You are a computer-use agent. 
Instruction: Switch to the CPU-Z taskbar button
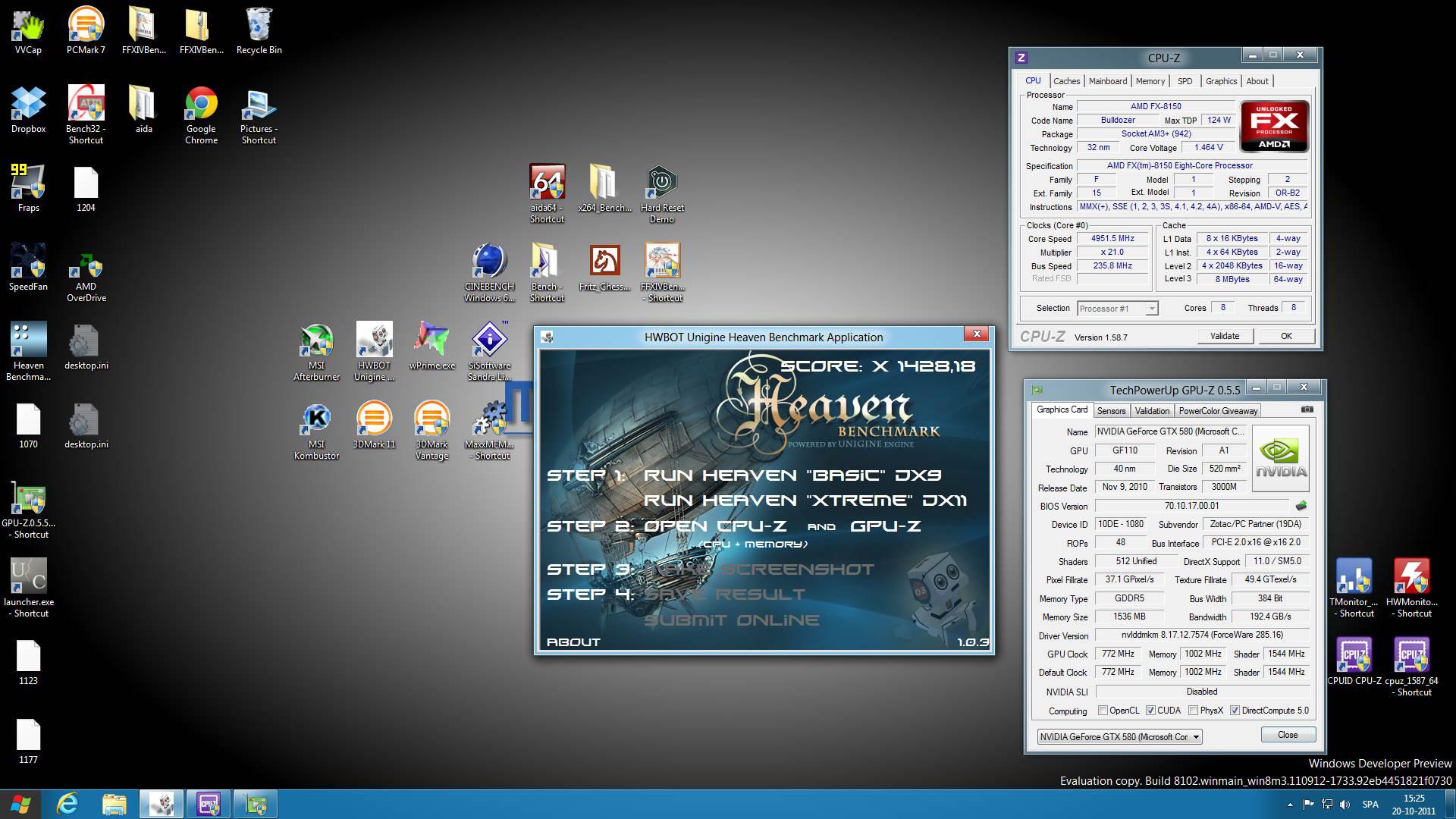[209, 804]
